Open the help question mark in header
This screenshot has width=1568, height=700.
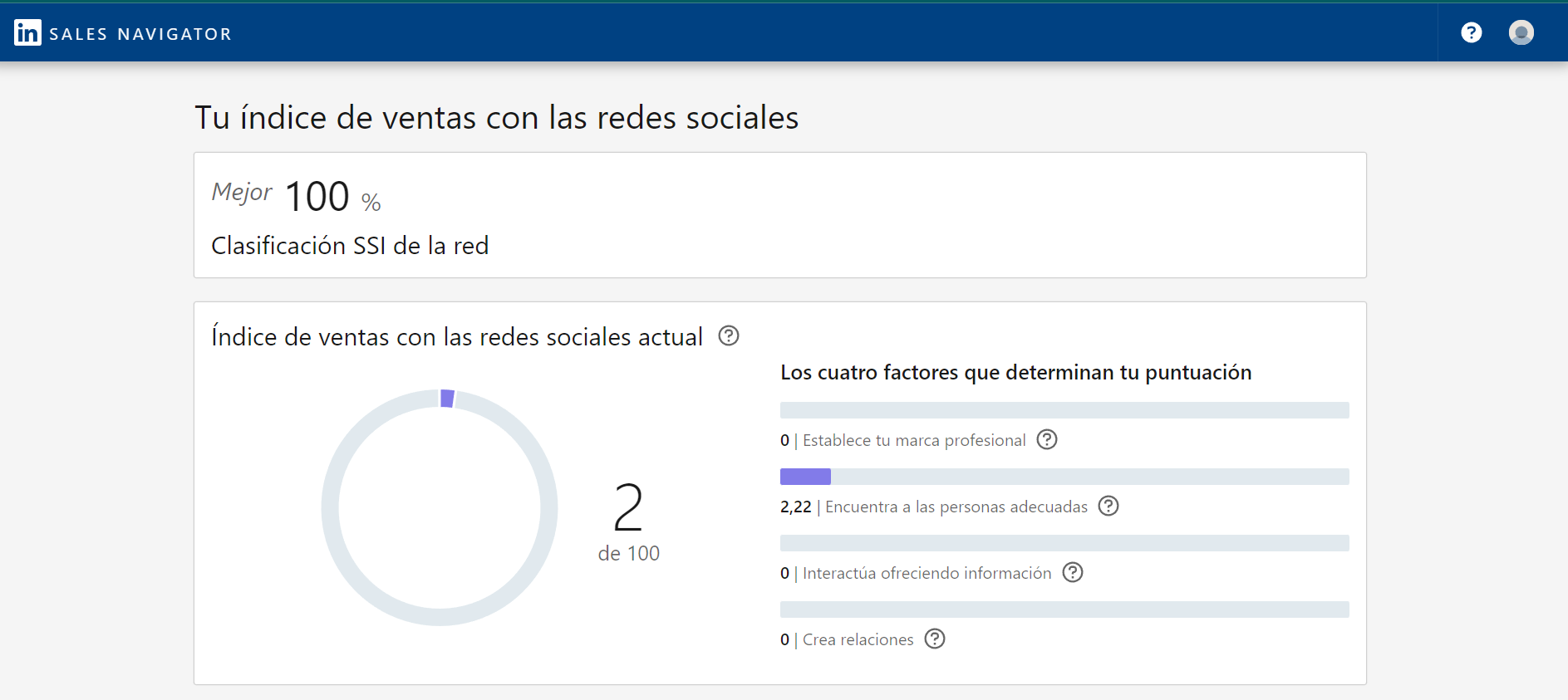tap(1471, 32)
